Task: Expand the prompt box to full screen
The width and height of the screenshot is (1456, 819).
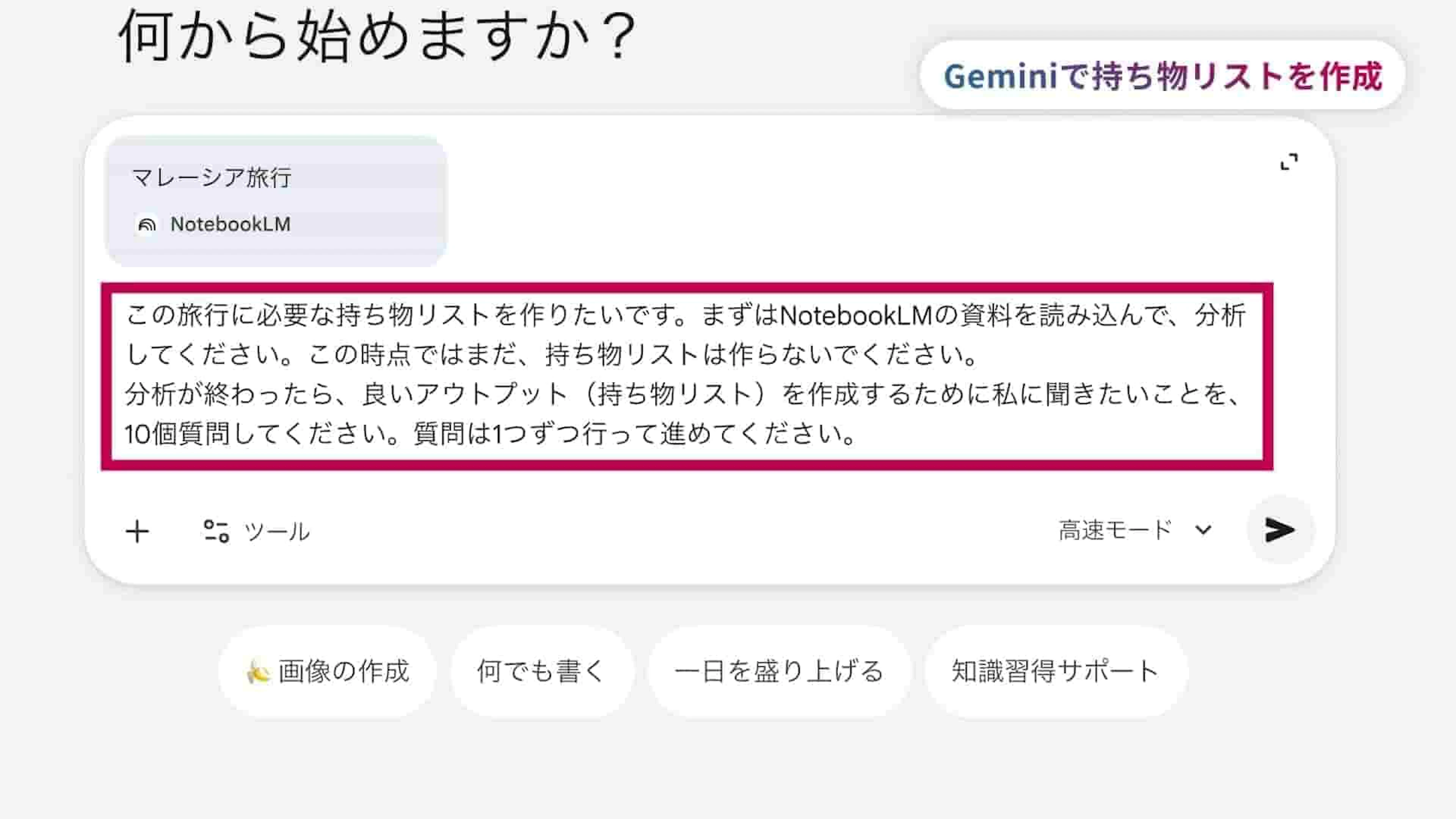Action: 1289,162
